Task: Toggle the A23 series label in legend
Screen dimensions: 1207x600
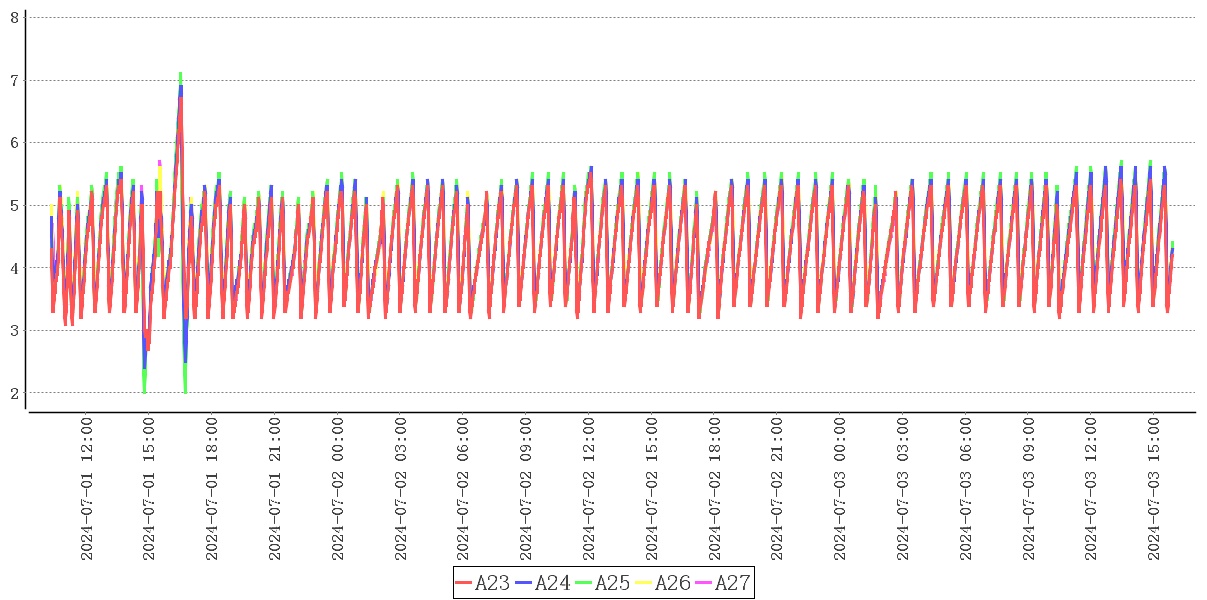Action: (x=493, y=583)
